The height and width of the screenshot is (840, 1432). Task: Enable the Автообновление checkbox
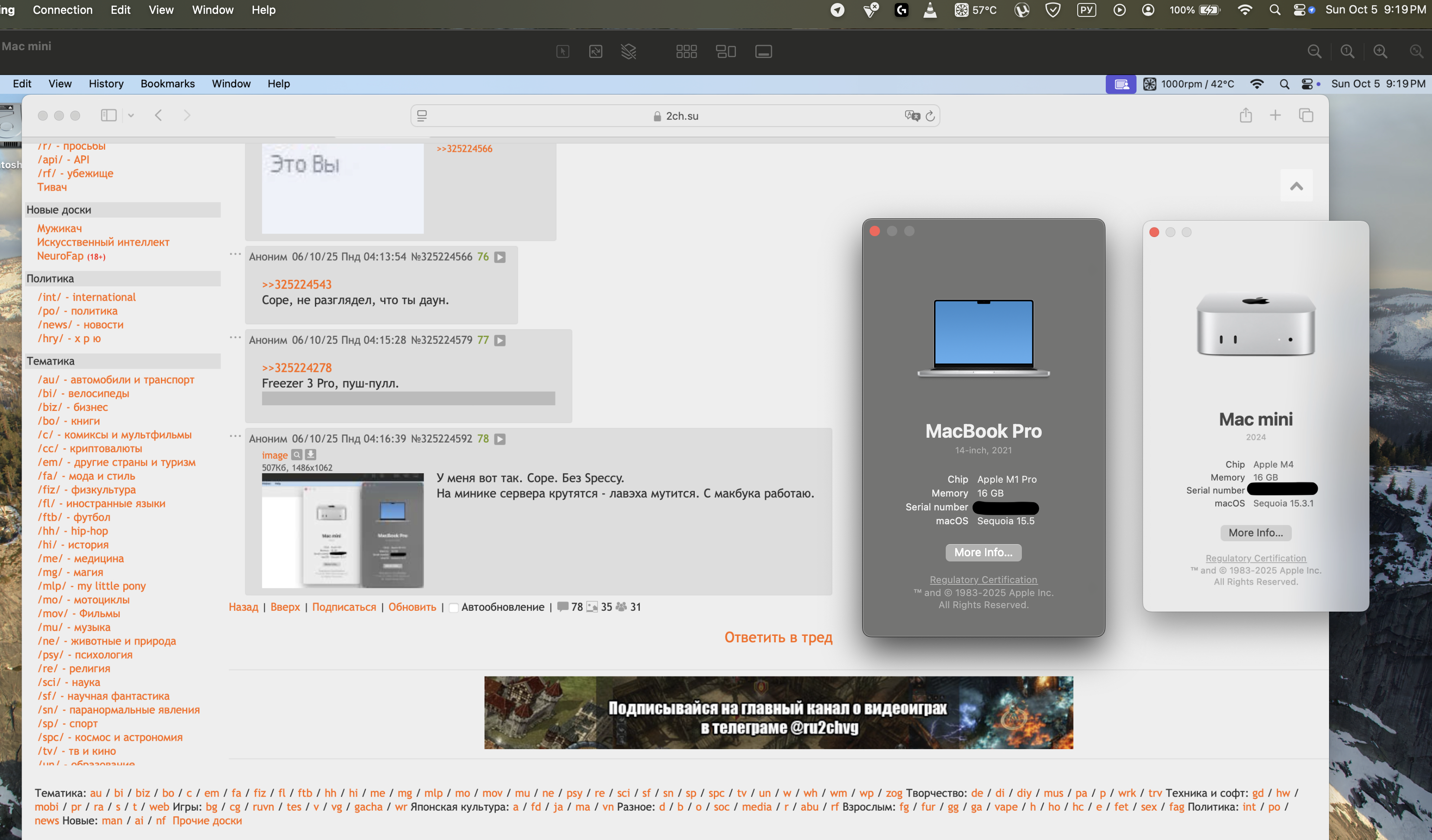453,608
